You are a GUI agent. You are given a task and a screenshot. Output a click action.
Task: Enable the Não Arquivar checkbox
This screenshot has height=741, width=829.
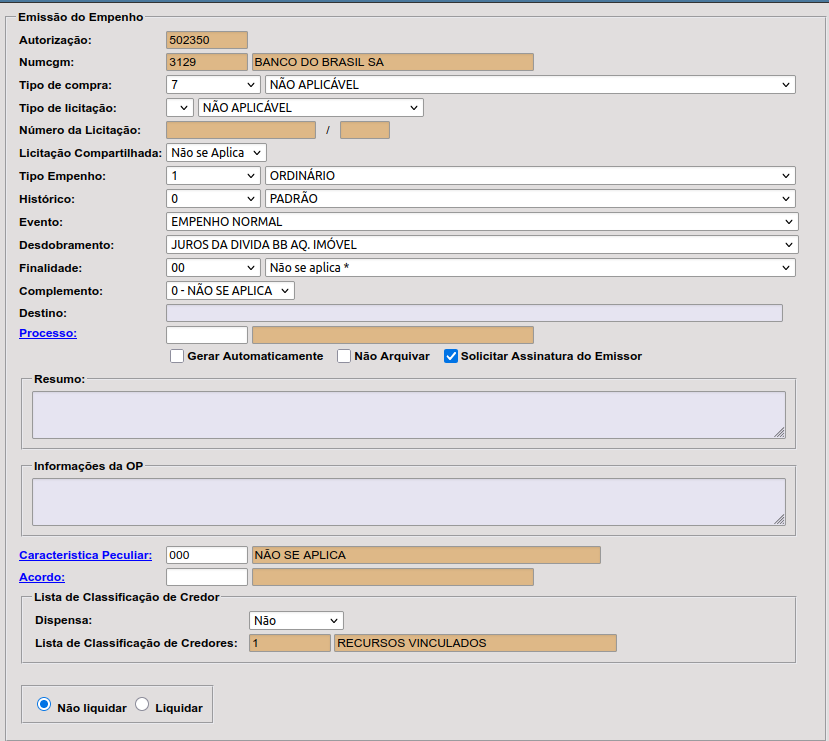[x=344, y=356]
